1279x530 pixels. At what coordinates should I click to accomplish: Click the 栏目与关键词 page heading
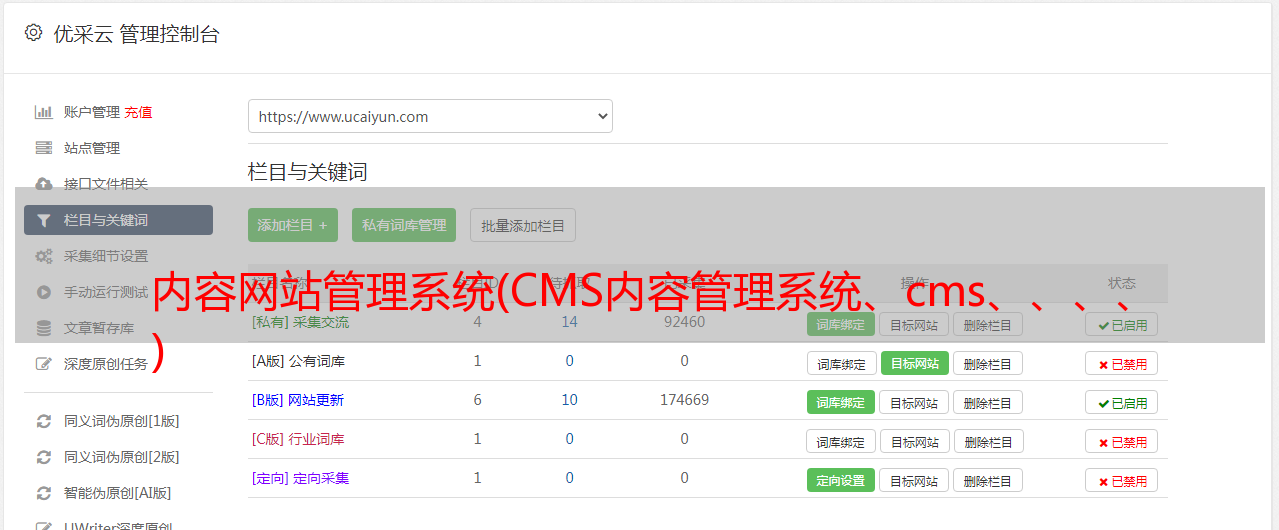[308, 172]
